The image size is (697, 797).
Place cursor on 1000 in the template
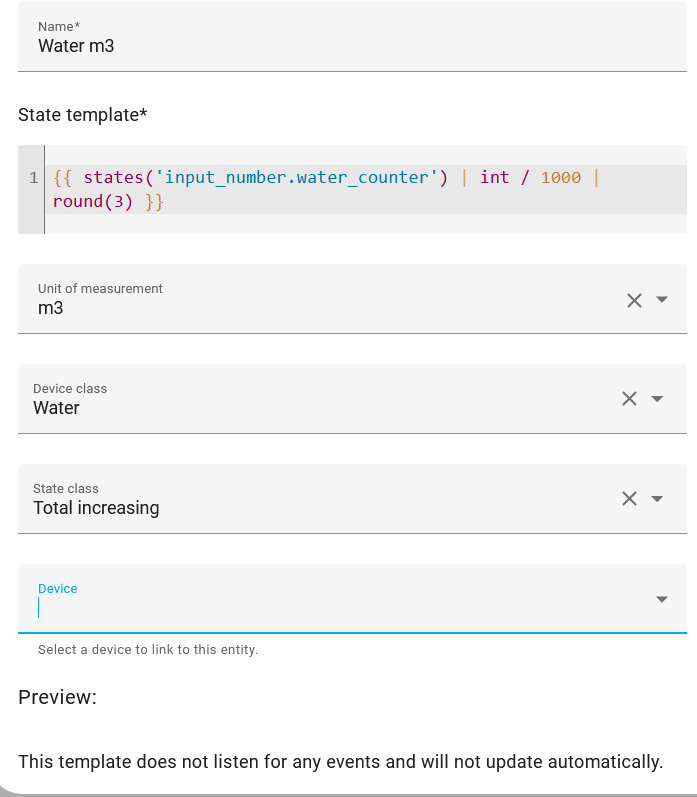coord(560,177)
